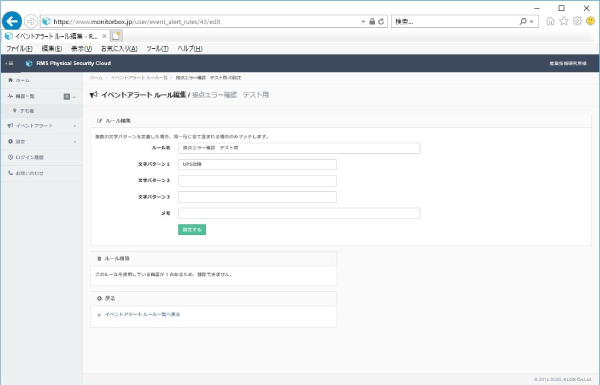Viewport: 600px width, 385px height.
Task: Go to ホーム in the sidebar
Action: 41,80
